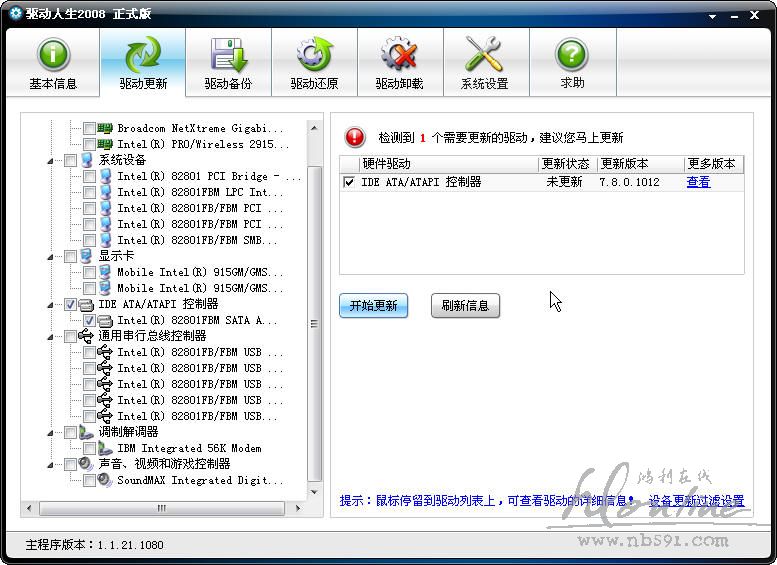Collapse the IDE ATA/ATAPI 控制器 tree node

[x=51, y=305]
